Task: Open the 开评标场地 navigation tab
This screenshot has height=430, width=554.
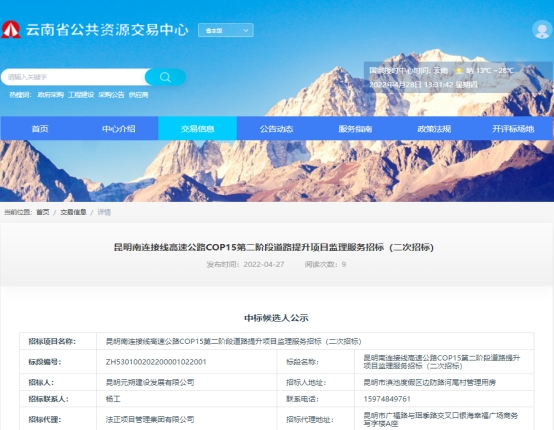Action: coord(513,129)
